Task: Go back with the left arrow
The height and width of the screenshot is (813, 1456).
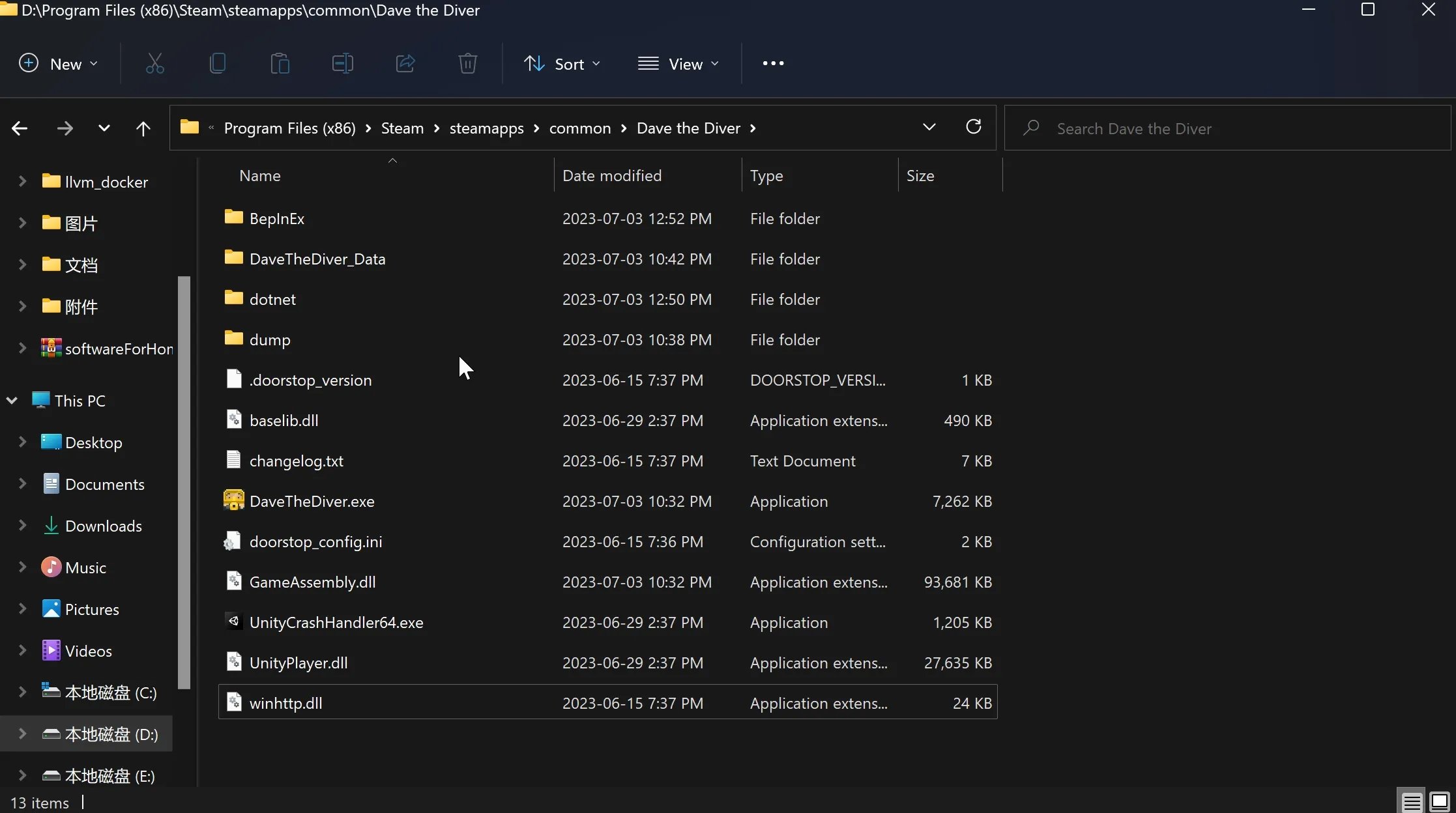Action: click(20, 128)
